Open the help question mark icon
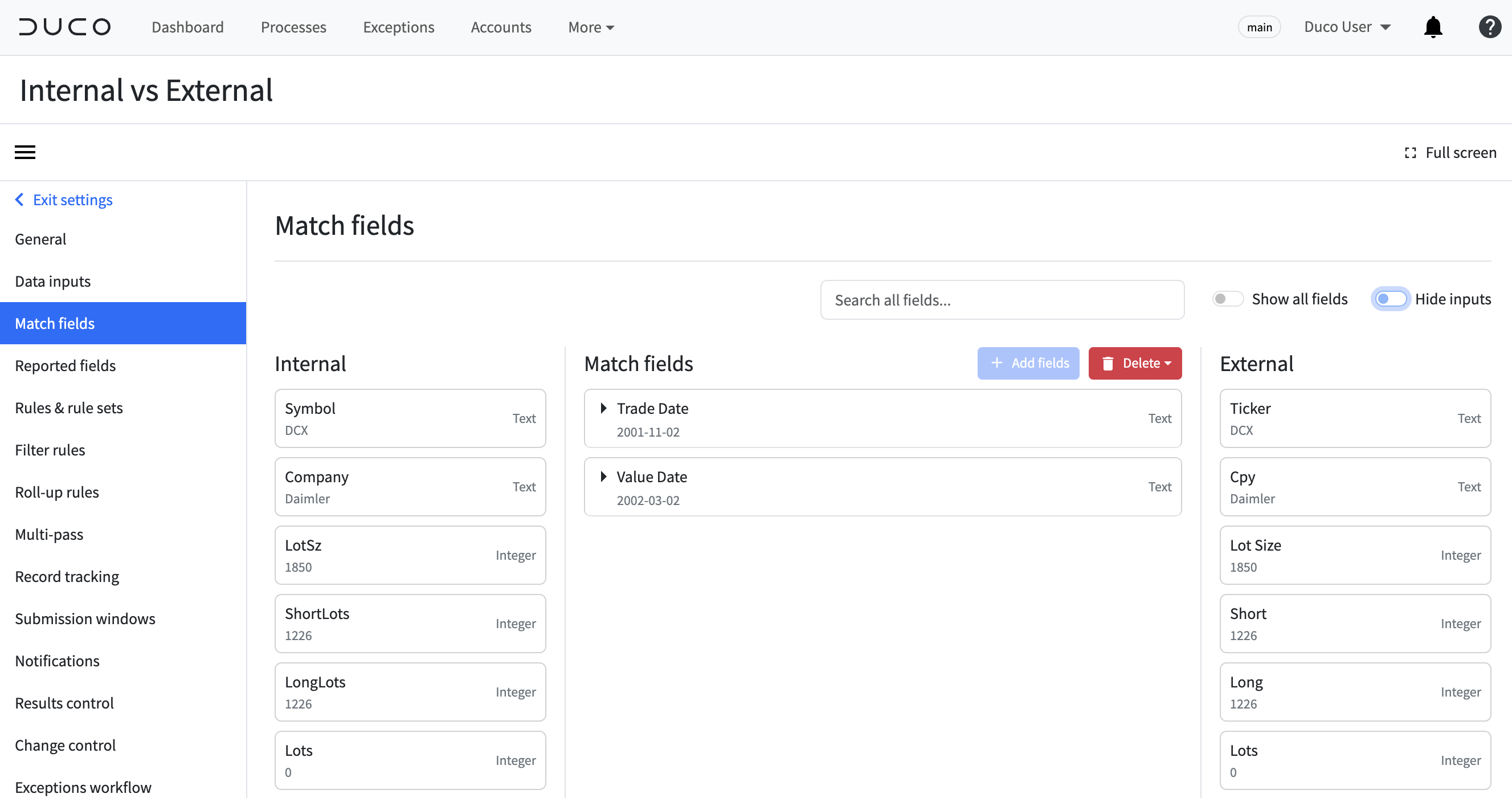 pyautogui.click(x=1490, y=27)
